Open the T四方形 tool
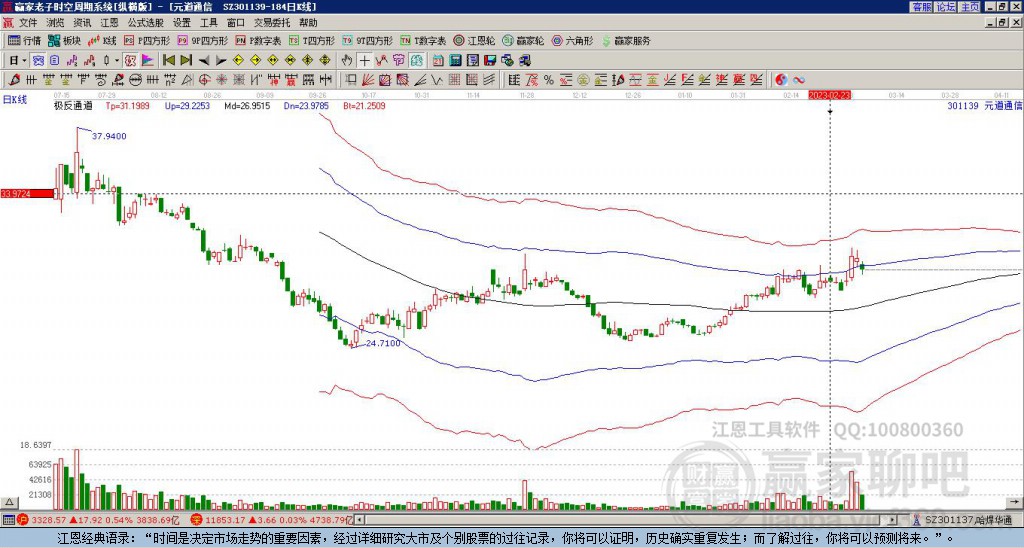Viewport: 1024px width, 548px height. (312, 40)
